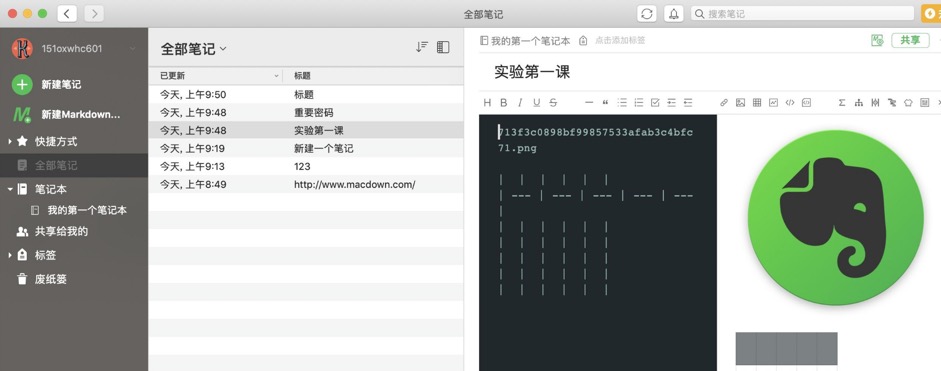
Task: Insert a code block
Action: 807,103
